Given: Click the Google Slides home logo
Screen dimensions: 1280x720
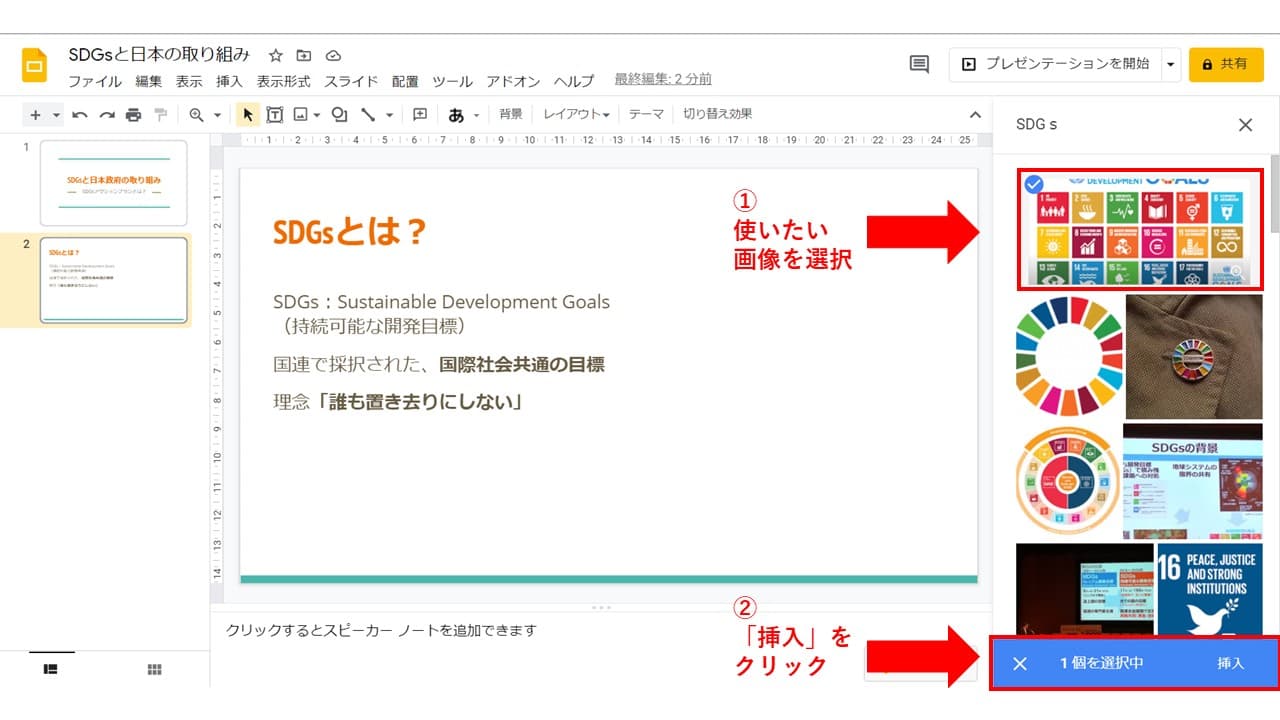Looking at the screenshot, I should click(35, 65).
